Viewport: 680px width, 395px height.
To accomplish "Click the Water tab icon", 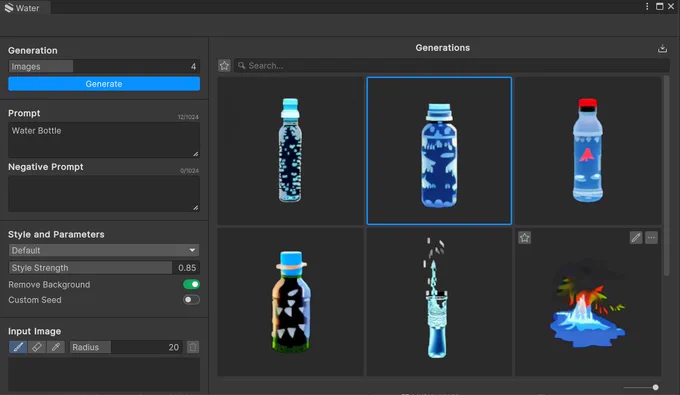I will [x=9, y=8].
